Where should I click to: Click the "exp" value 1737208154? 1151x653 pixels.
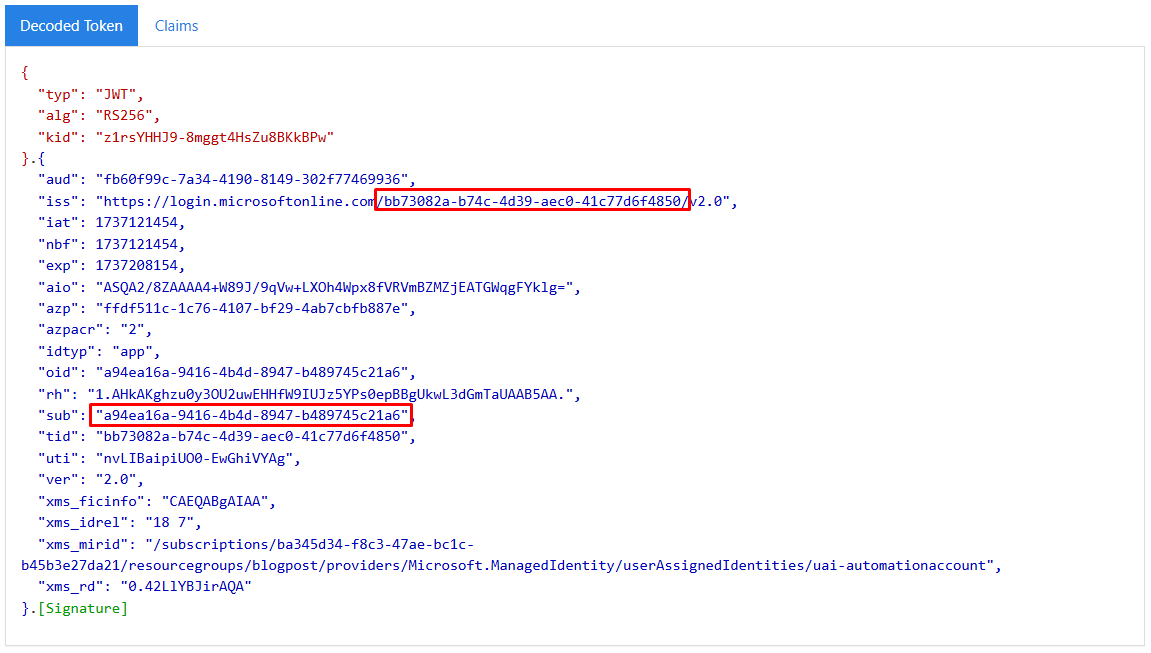[139, 265]
